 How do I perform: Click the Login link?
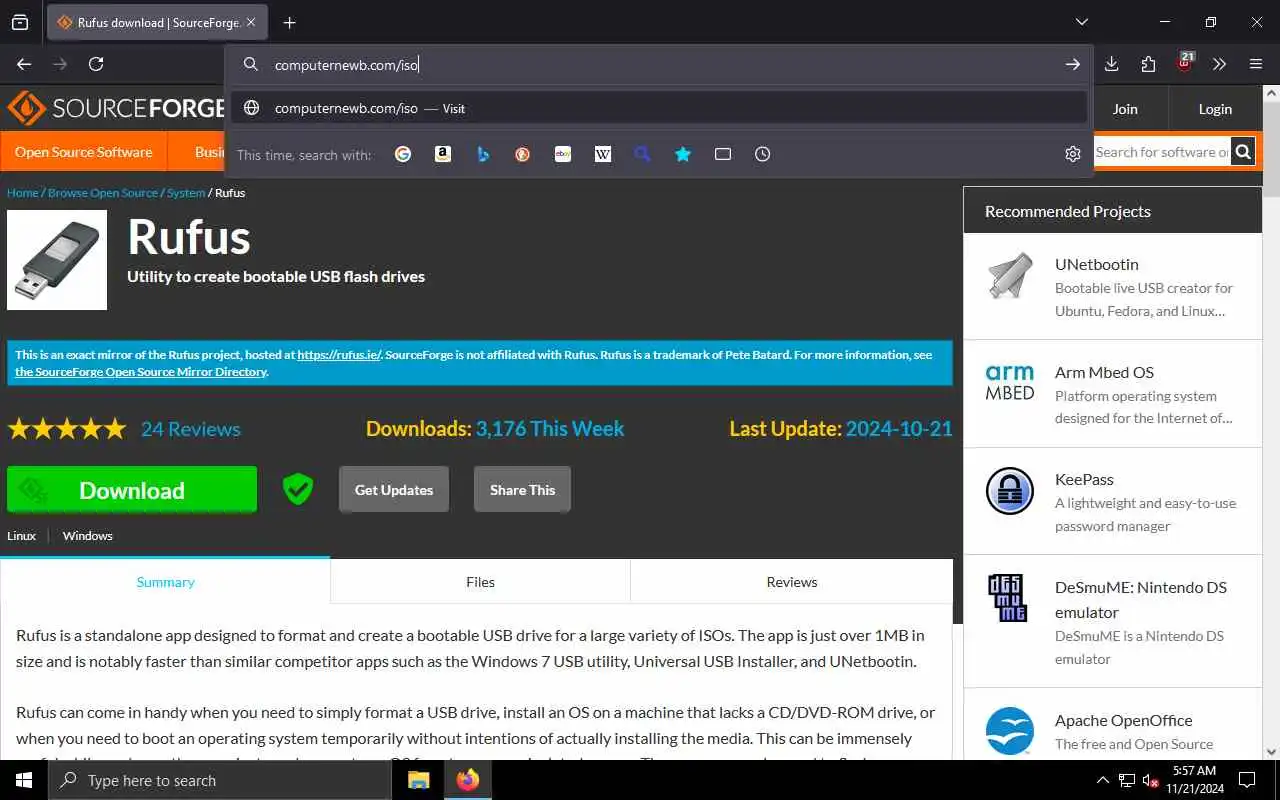click(1215, 109)
